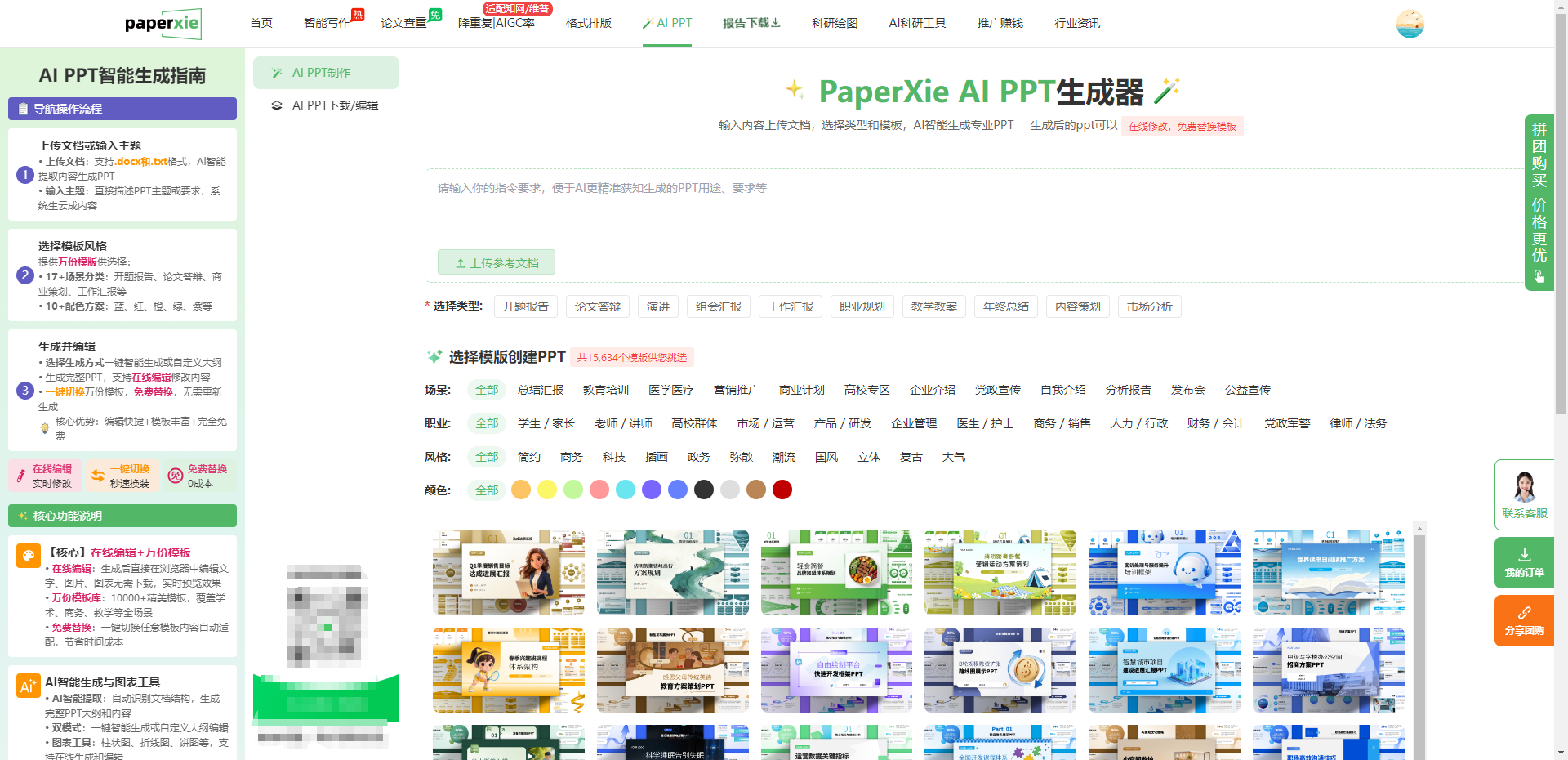Click the 分享回购 link icon
The image size is (1568, 760).
[1524, 613]
